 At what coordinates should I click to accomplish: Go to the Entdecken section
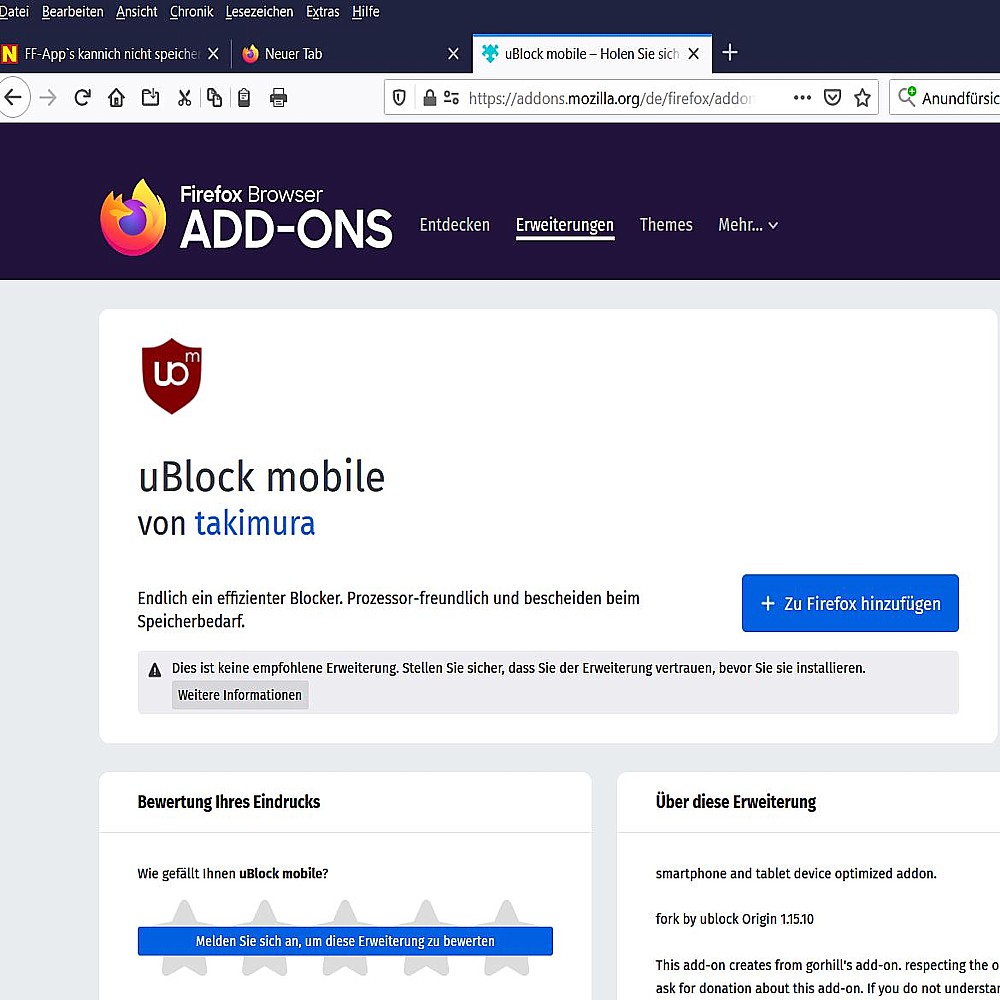[x=455, y=224]
